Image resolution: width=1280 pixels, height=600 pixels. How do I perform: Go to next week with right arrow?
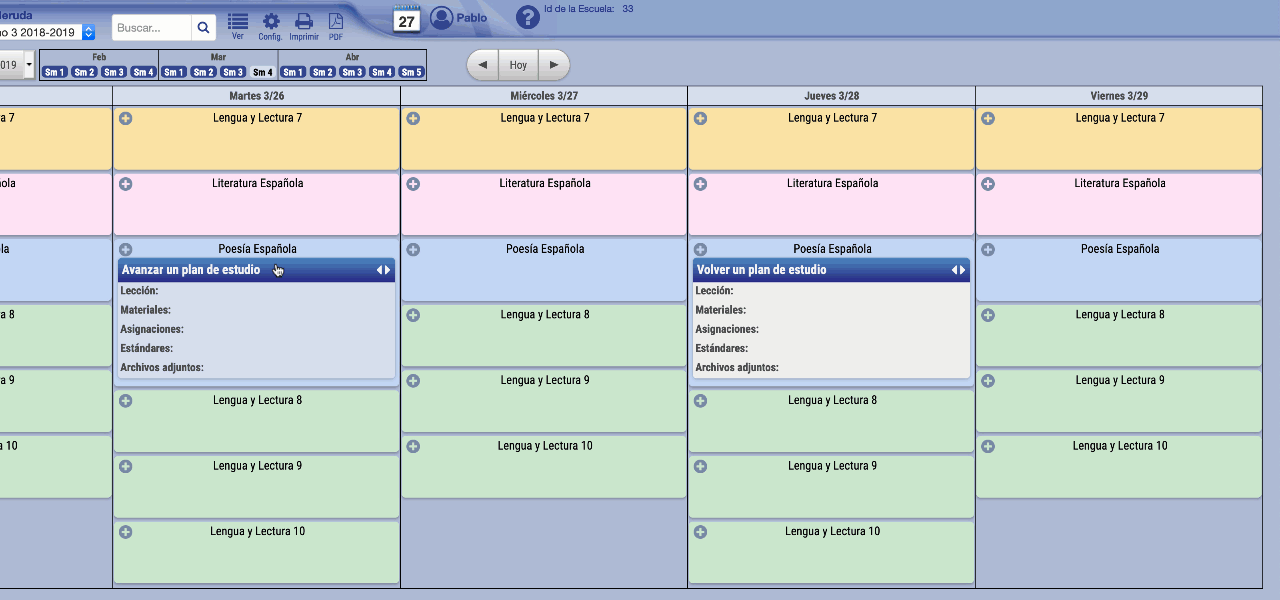[553, 65]
